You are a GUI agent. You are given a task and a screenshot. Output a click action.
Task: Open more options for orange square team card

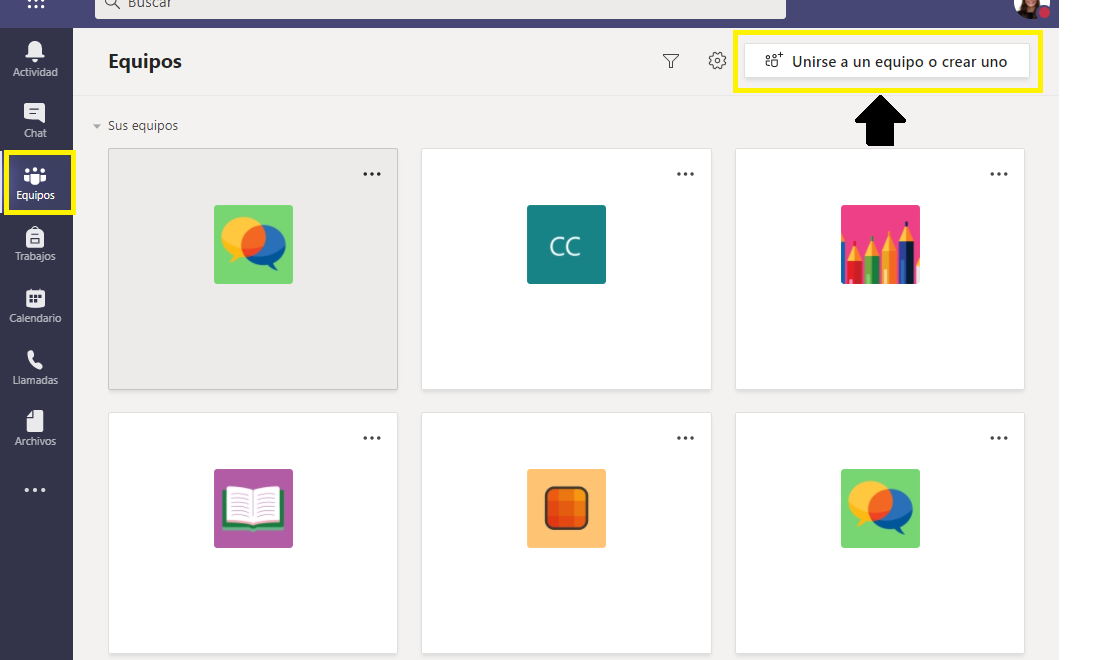(x=685, y=438)
